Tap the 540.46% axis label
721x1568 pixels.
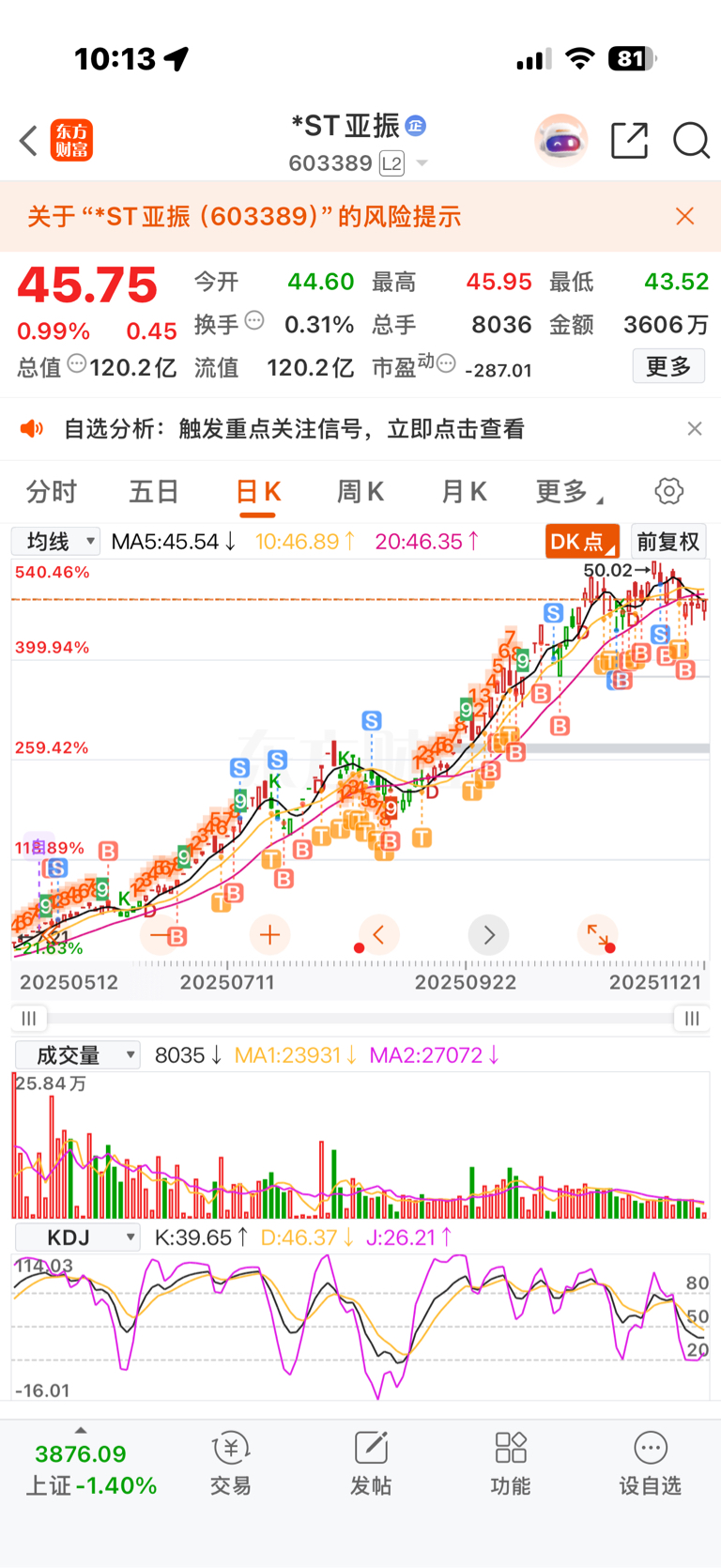tap(52, 572)
